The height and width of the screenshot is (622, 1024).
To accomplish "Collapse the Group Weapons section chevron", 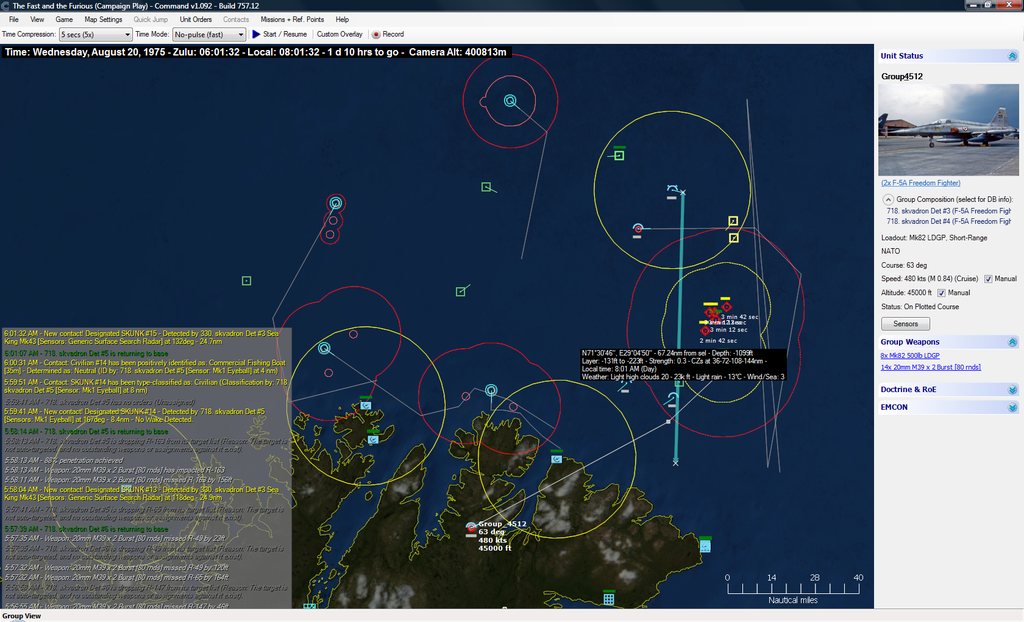I will tap(1012, 342).
